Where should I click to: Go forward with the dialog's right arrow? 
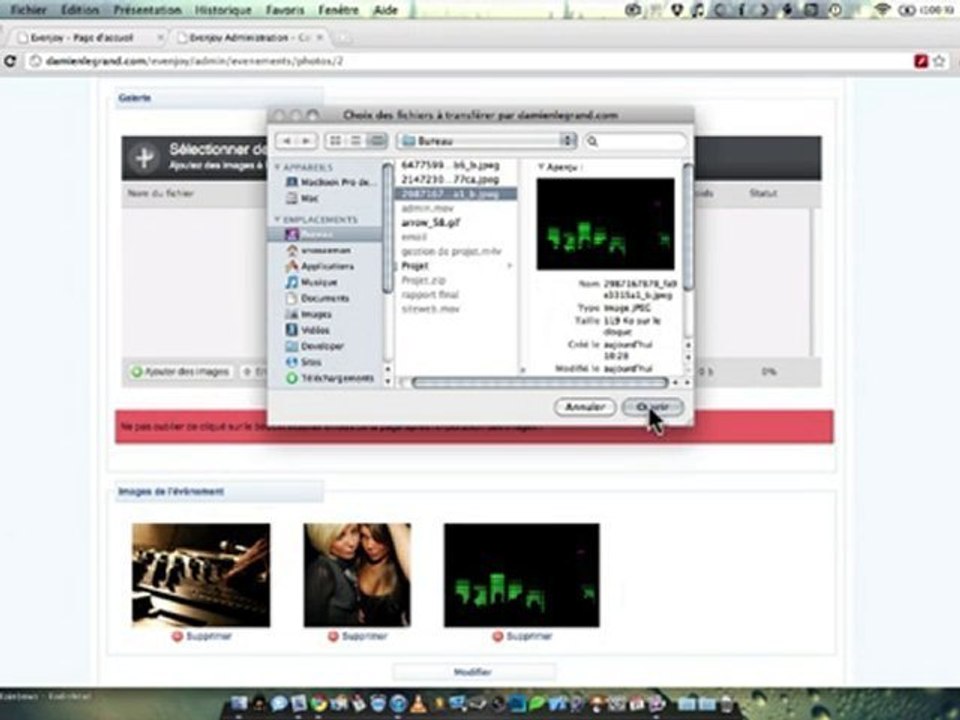[x=307, y=141]
